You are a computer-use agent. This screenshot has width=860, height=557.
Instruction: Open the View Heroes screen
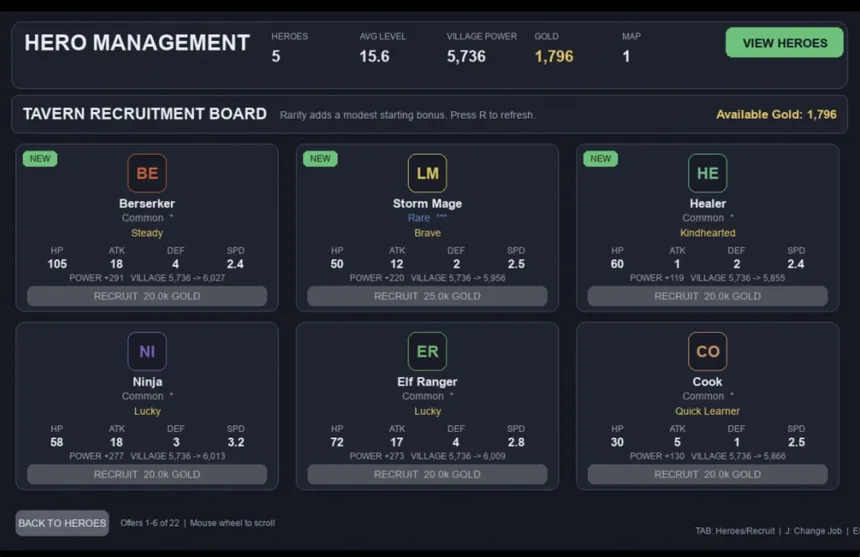pyautogui.click(x=784, y=43)
